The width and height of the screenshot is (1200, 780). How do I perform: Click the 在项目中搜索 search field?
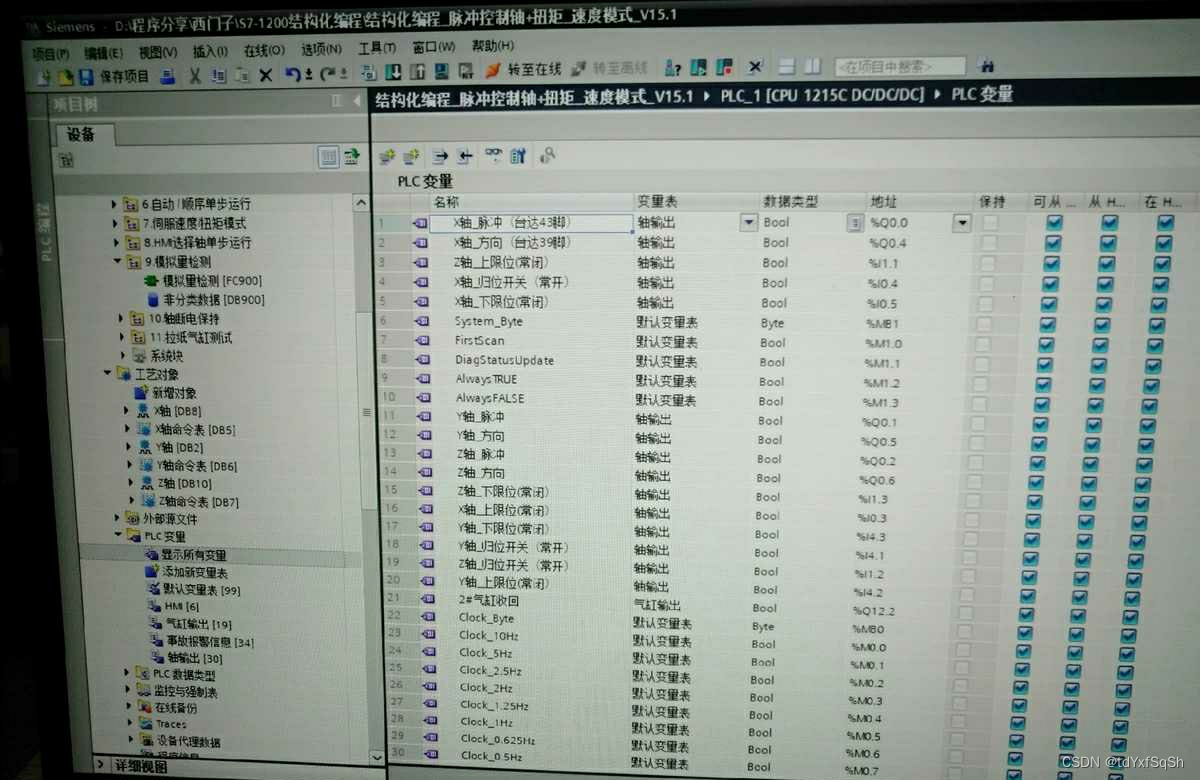pyautogui.click(x=900, y=66)
